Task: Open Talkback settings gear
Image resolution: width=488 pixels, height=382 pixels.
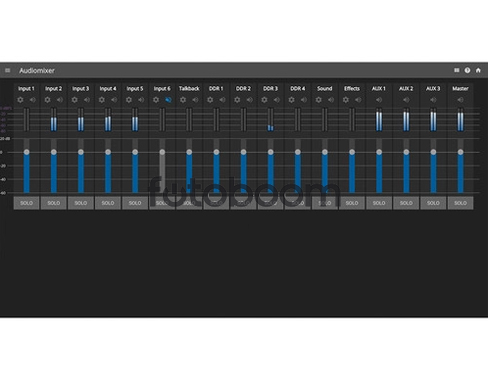Action: tap(183, 100)
